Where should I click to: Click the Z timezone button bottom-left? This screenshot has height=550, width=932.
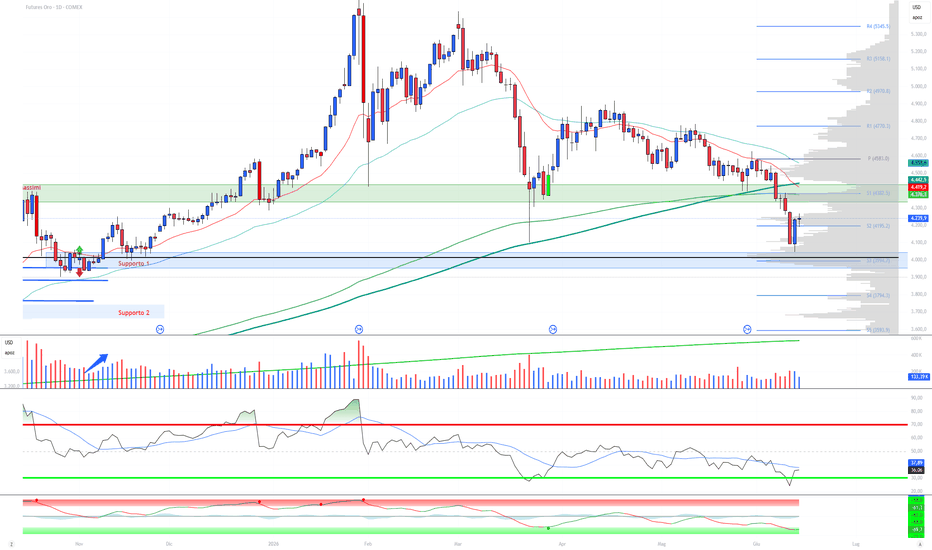[11, 544]
